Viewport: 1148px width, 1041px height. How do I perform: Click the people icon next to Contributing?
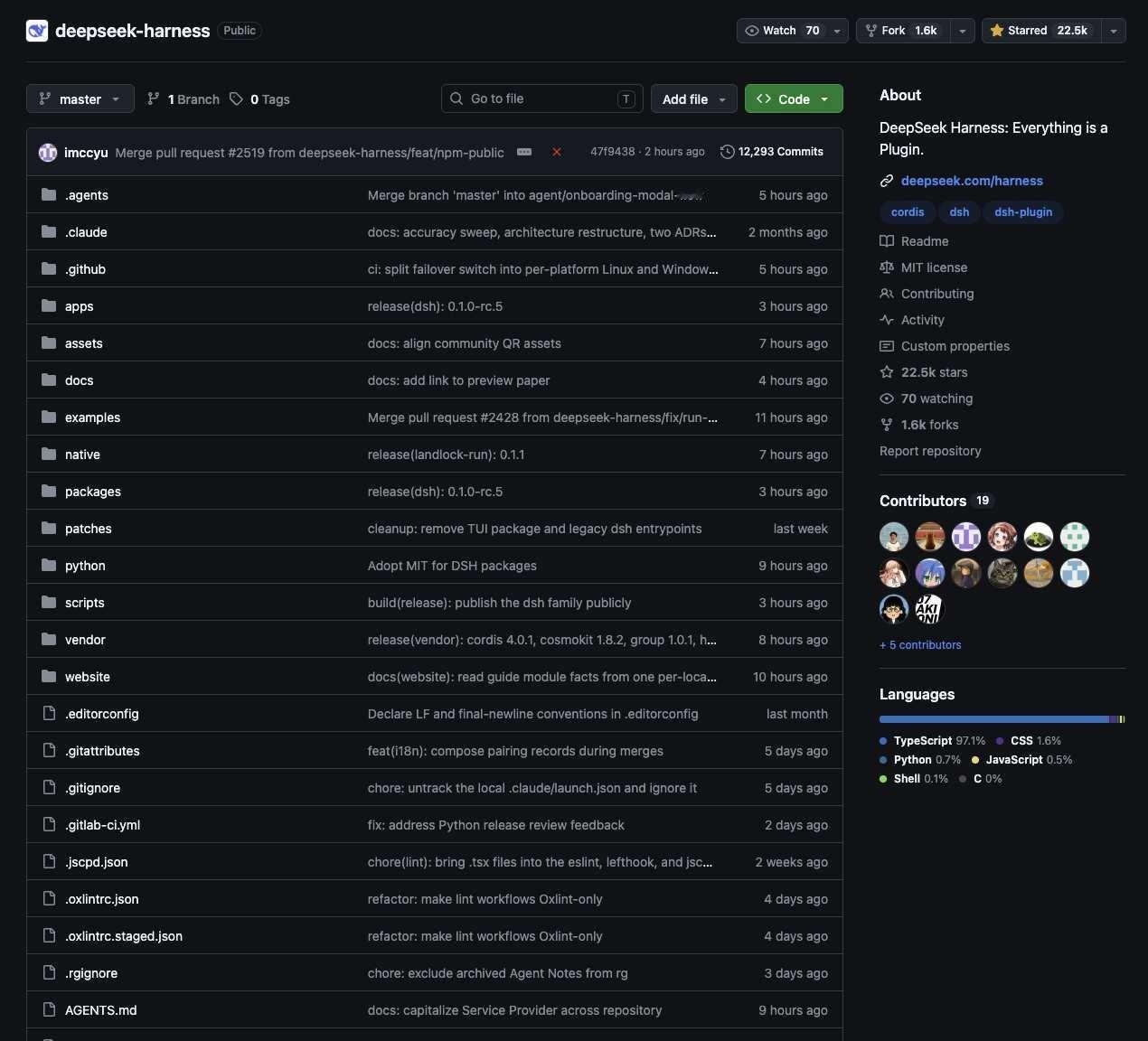click(x=887, y=294)
